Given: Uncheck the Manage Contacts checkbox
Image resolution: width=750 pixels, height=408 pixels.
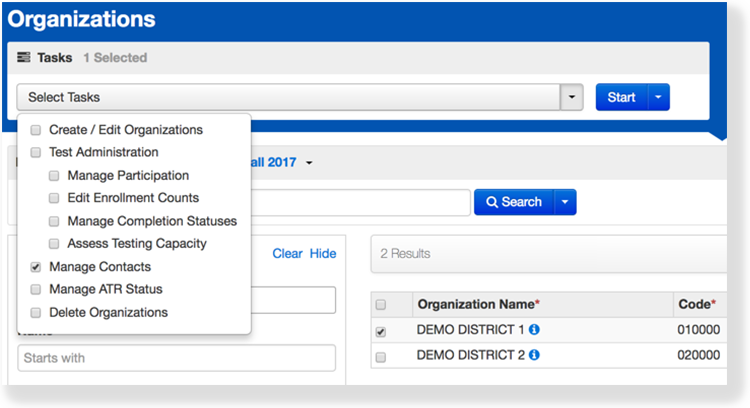Looking at the screenshot, I should click(36, 267).
